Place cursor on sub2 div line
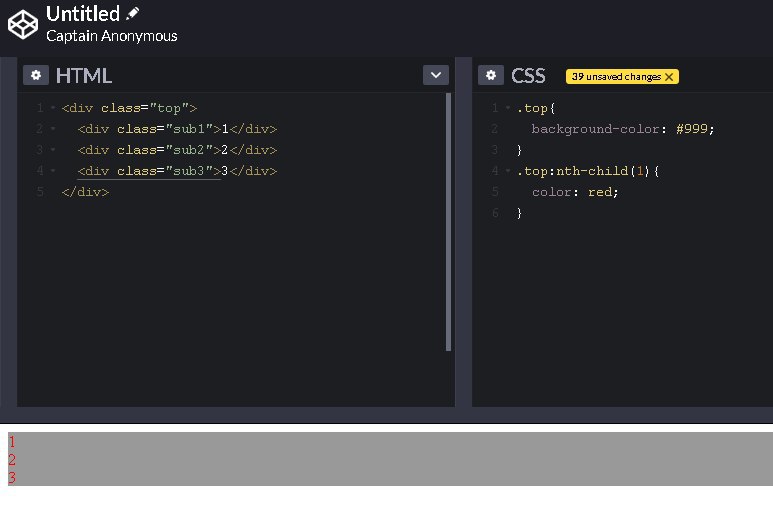This screenshot has width=773, height=513. pos(177,150)
